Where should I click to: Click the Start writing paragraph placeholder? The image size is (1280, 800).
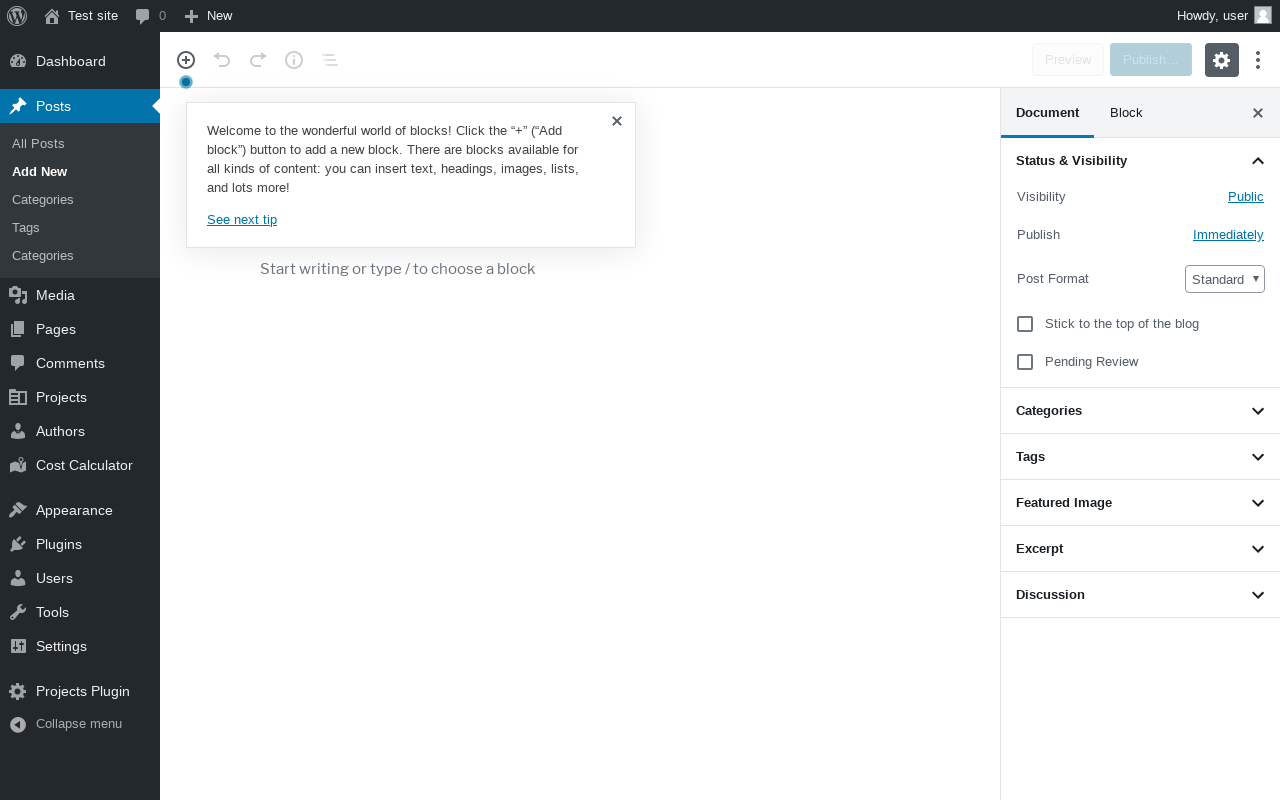398,269
